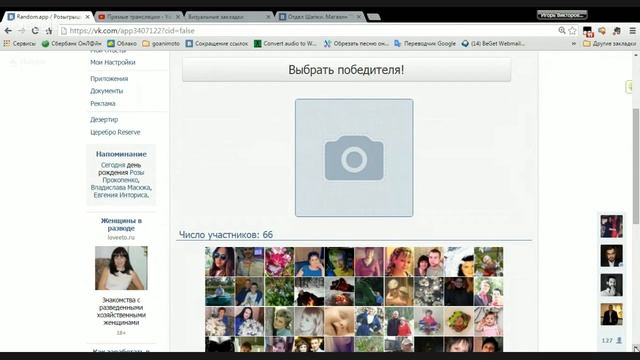Open Сервисы apps bookmark
Viewport: 640px width, 360px height.
click(x=19, y=43)
